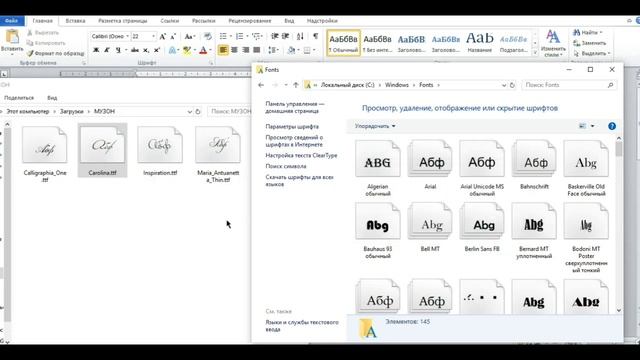Screen dimensions: 640x360
Task: Click the Sort (A-Z) icon
Action: (x=300, y=37)
